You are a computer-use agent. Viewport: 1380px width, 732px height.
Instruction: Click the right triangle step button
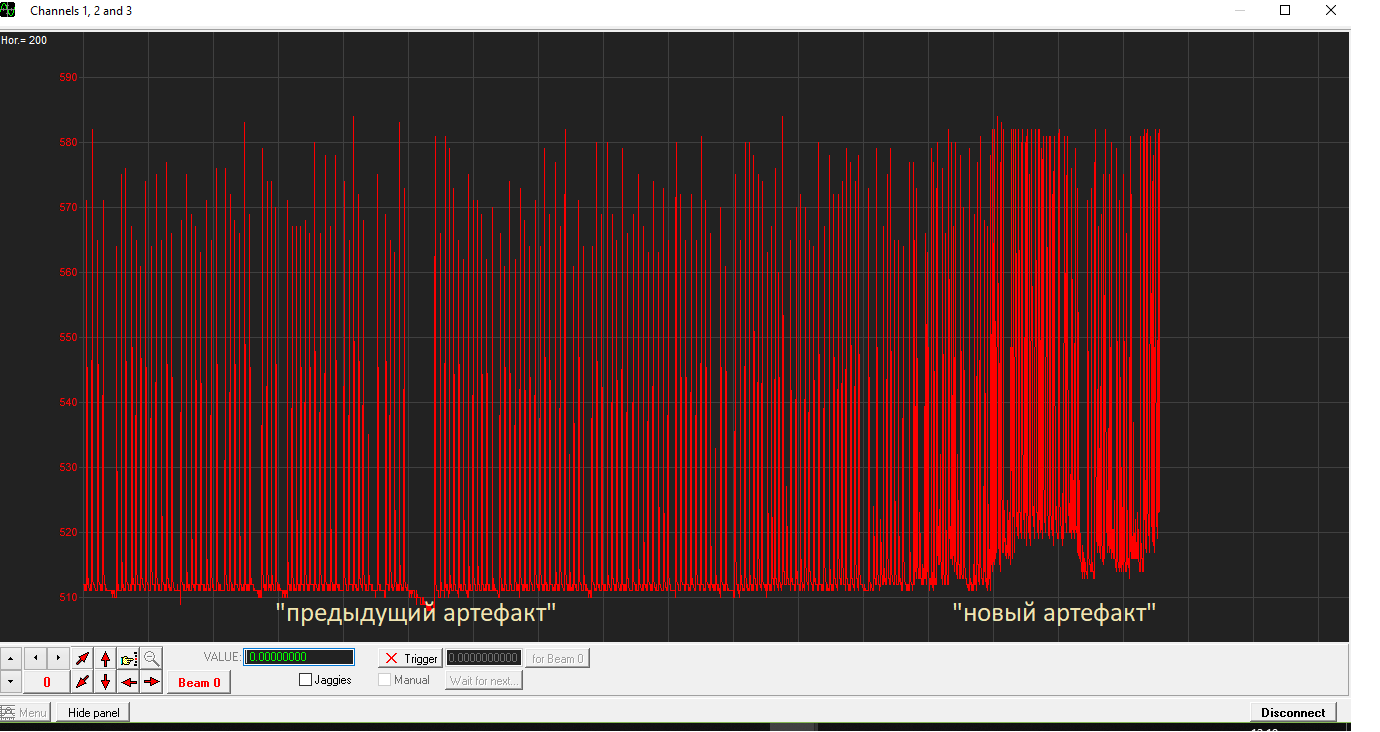click(x=58, y=658)
